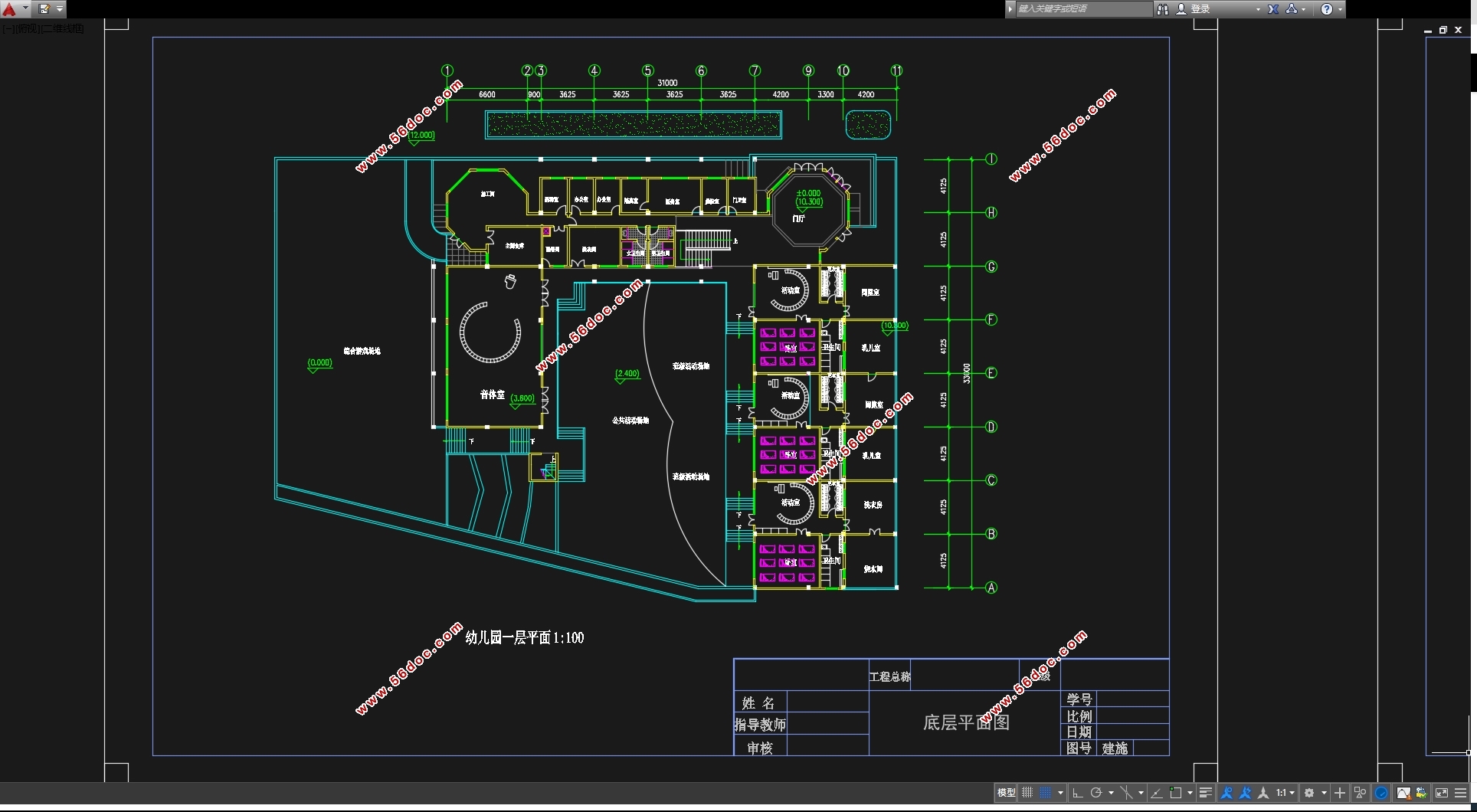Click the viewport label in the drawing corner
This screenshot has width=1477, height=812.
click(43, 28)
